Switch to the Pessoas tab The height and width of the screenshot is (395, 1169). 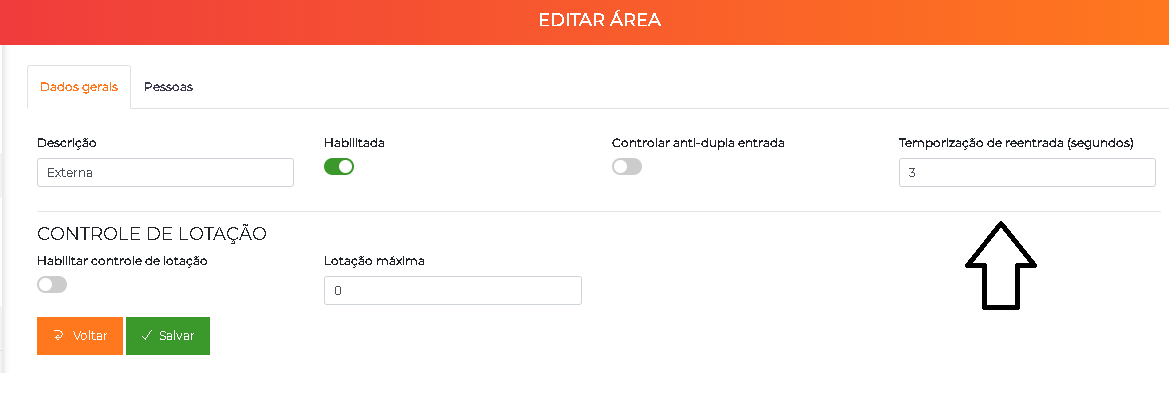(x=168, y=86)
